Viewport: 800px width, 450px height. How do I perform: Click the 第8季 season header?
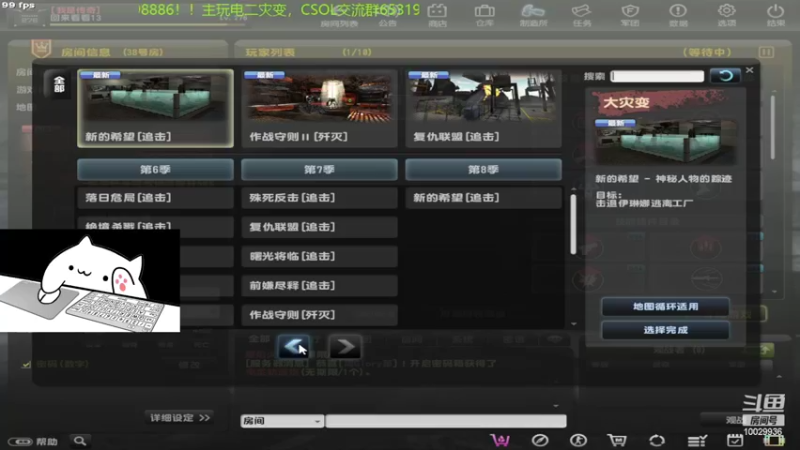coord(483,169)
